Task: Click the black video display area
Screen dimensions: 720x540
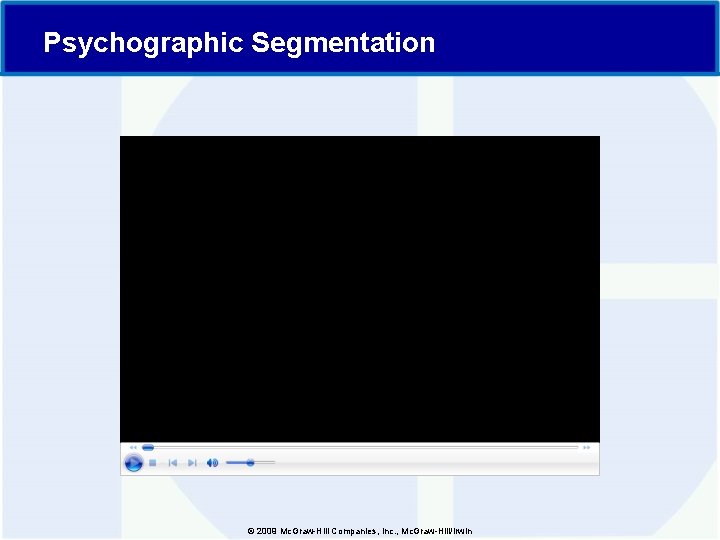Action: (360, 289)
